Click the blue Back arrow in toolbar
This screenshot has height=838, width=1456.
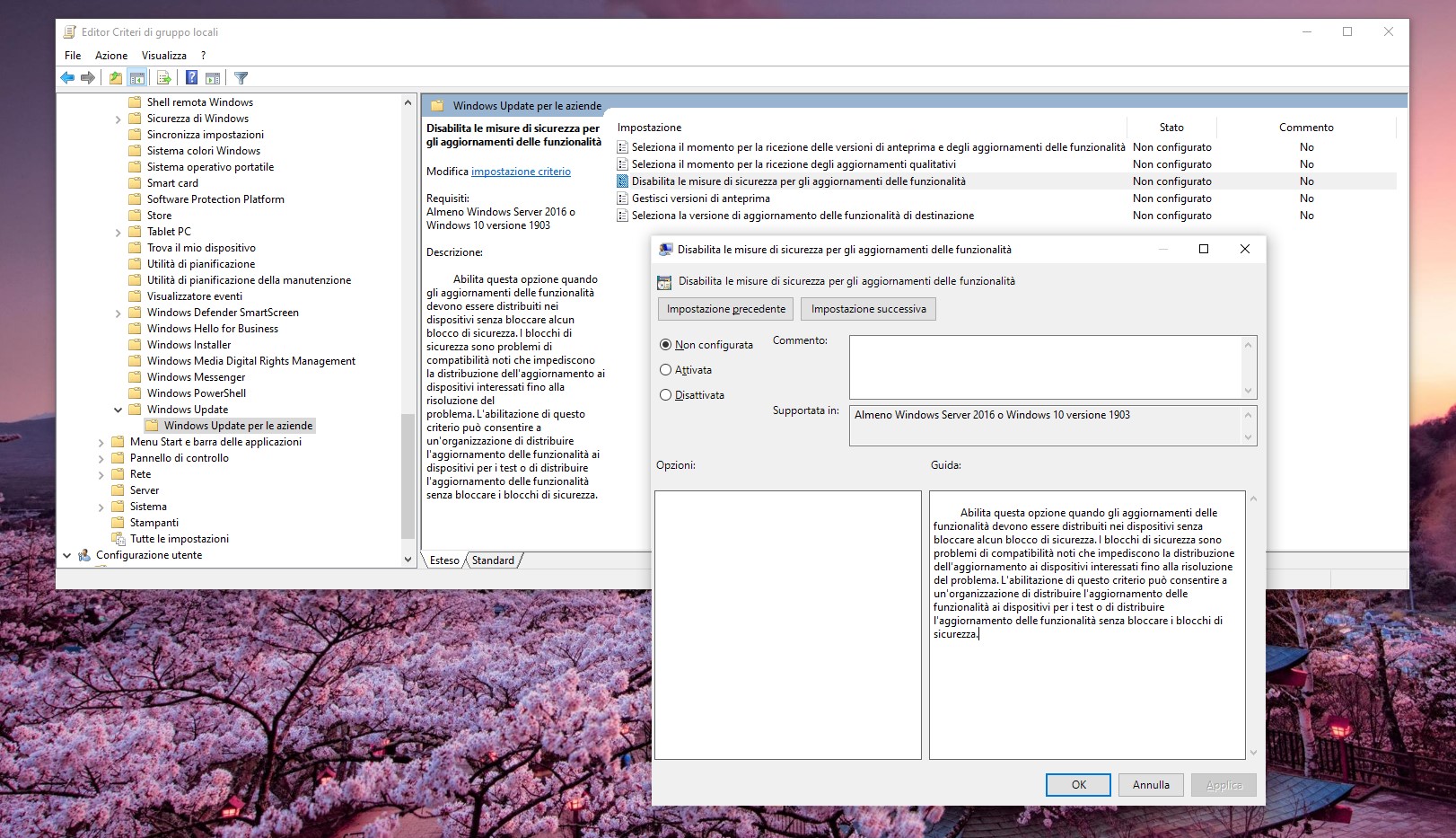(67, 78)
